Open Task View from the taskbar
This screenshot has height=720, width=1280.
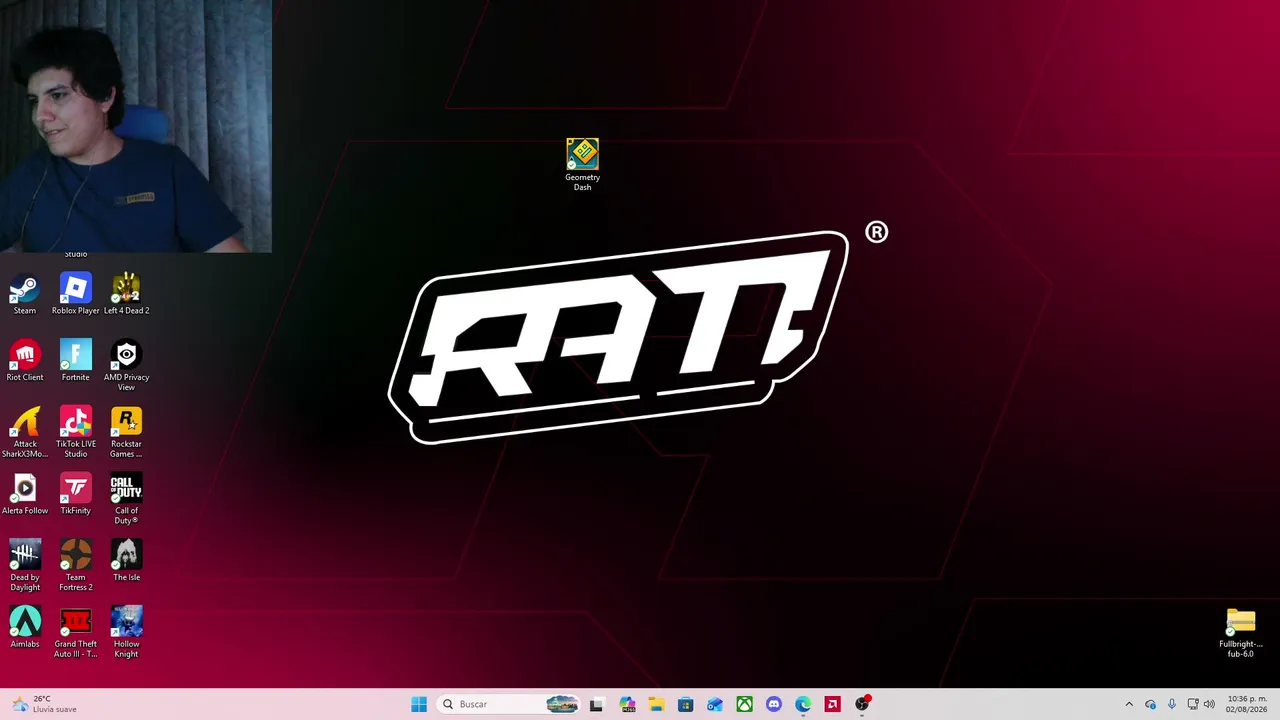coord(596,704)
